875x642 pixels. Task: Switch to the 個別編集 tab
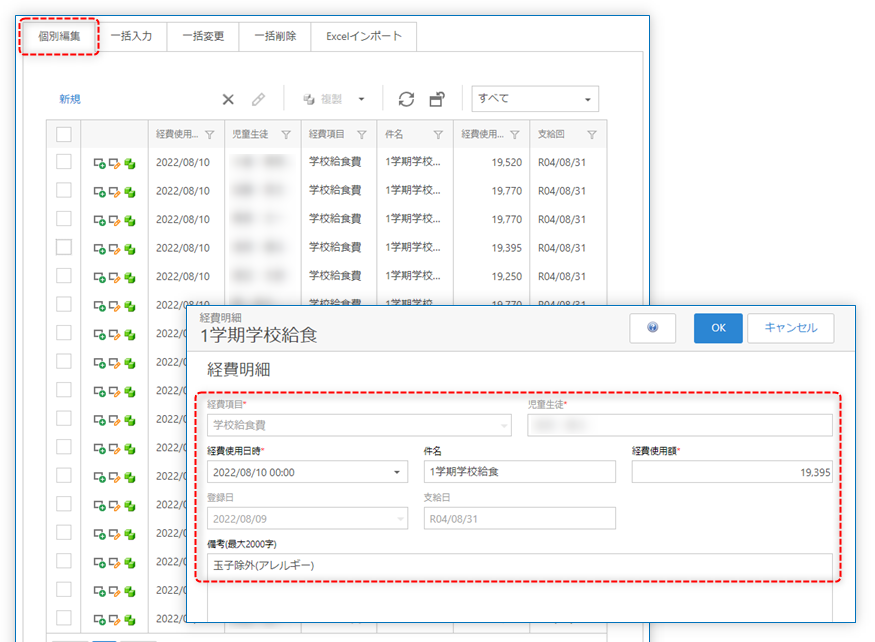pyautogui.click(x=59, y=36)
